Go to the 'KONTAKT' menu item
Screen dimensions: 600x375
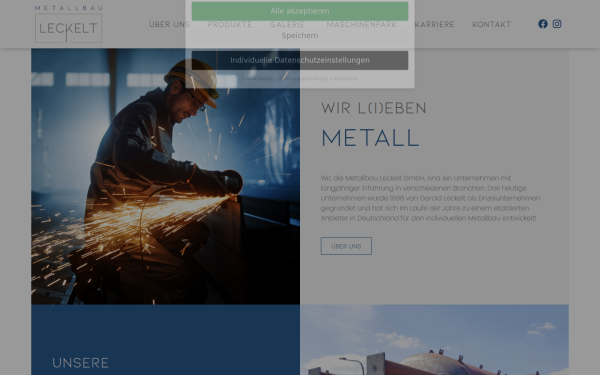(x=492, y=24)
